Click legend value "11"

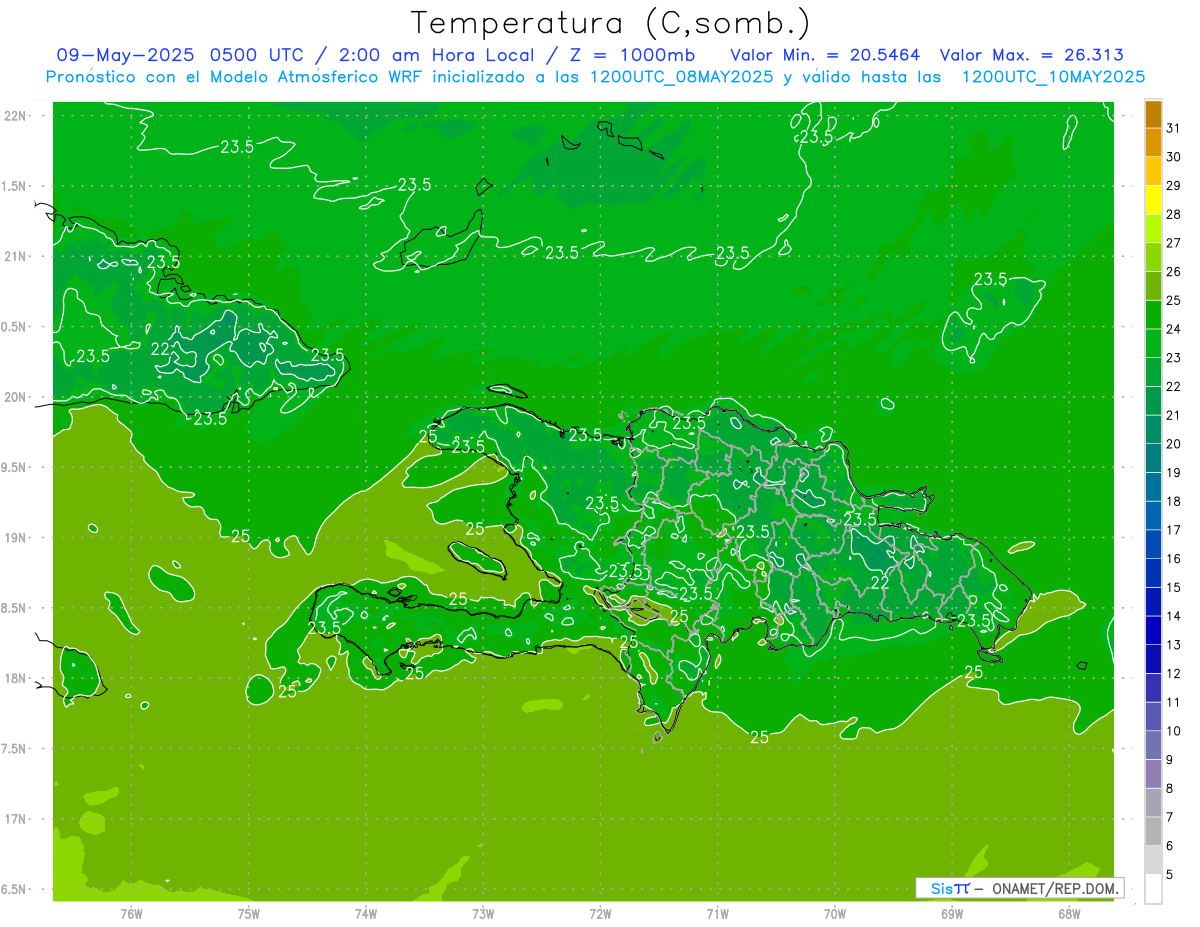click(x=1174, y=702)
